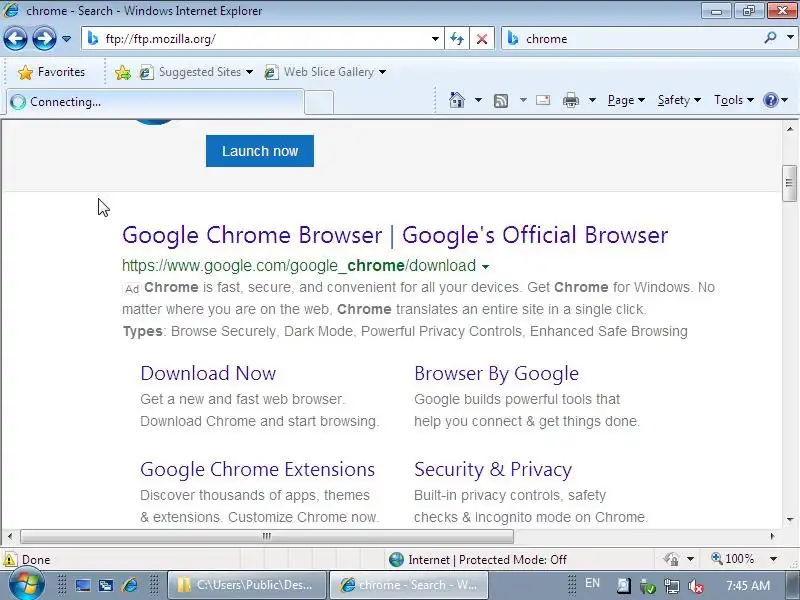This screenshot has height=600, width=800.
Task: Click the muted volume tray icon
Action: tap(695, 586)
